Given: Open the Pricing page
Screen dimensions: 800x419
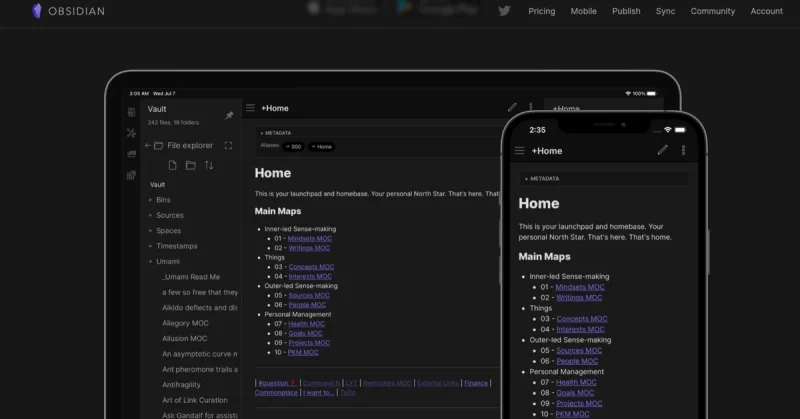Looking at the screenshot, I should click(x=541, y=11).
